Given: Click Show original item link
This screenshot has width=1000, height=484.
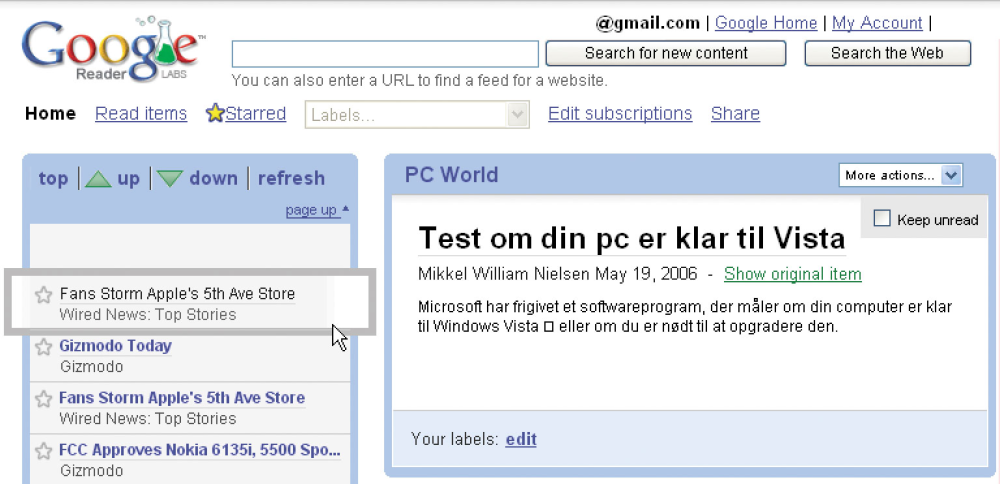Looking at the screenshot, I should coord(793,274).
